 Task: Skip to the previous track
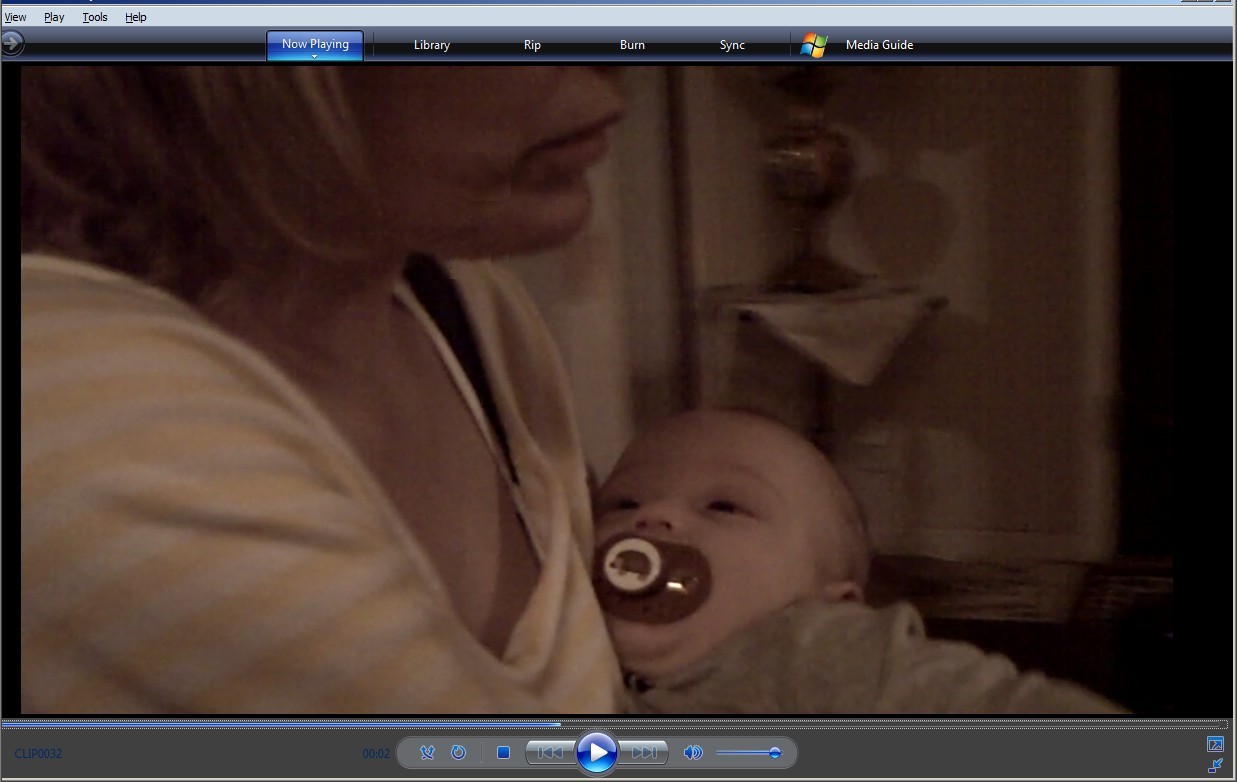coord(550,753)
